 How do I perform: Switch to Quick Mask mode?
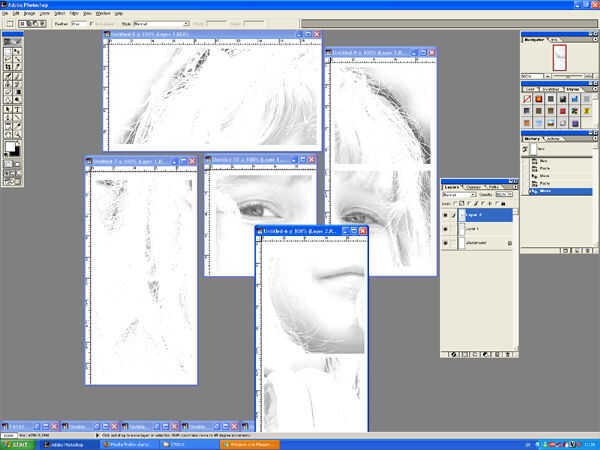[x=17, y=164]
